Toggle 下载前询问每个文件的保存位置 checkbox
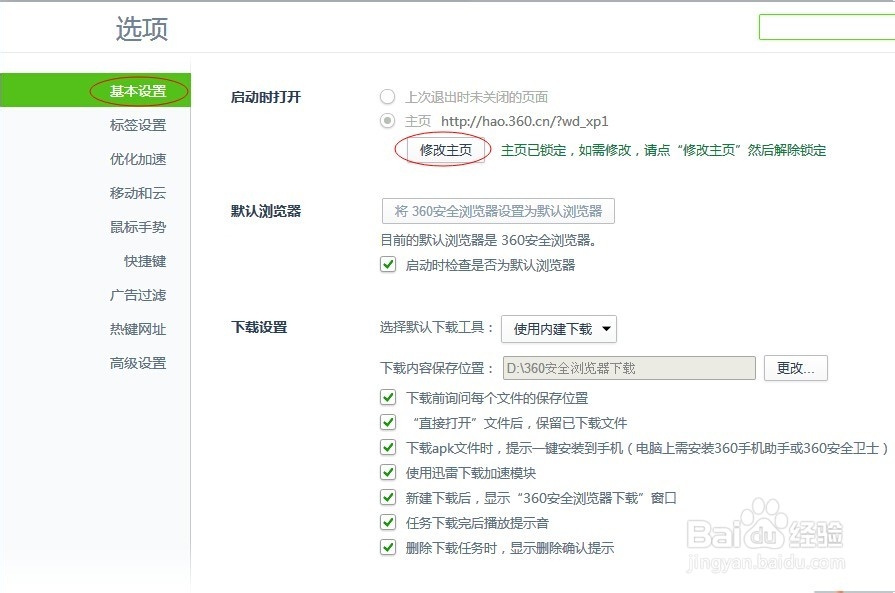Image resolution: width=895 pixels, height=593 pixels. [388, 397]
